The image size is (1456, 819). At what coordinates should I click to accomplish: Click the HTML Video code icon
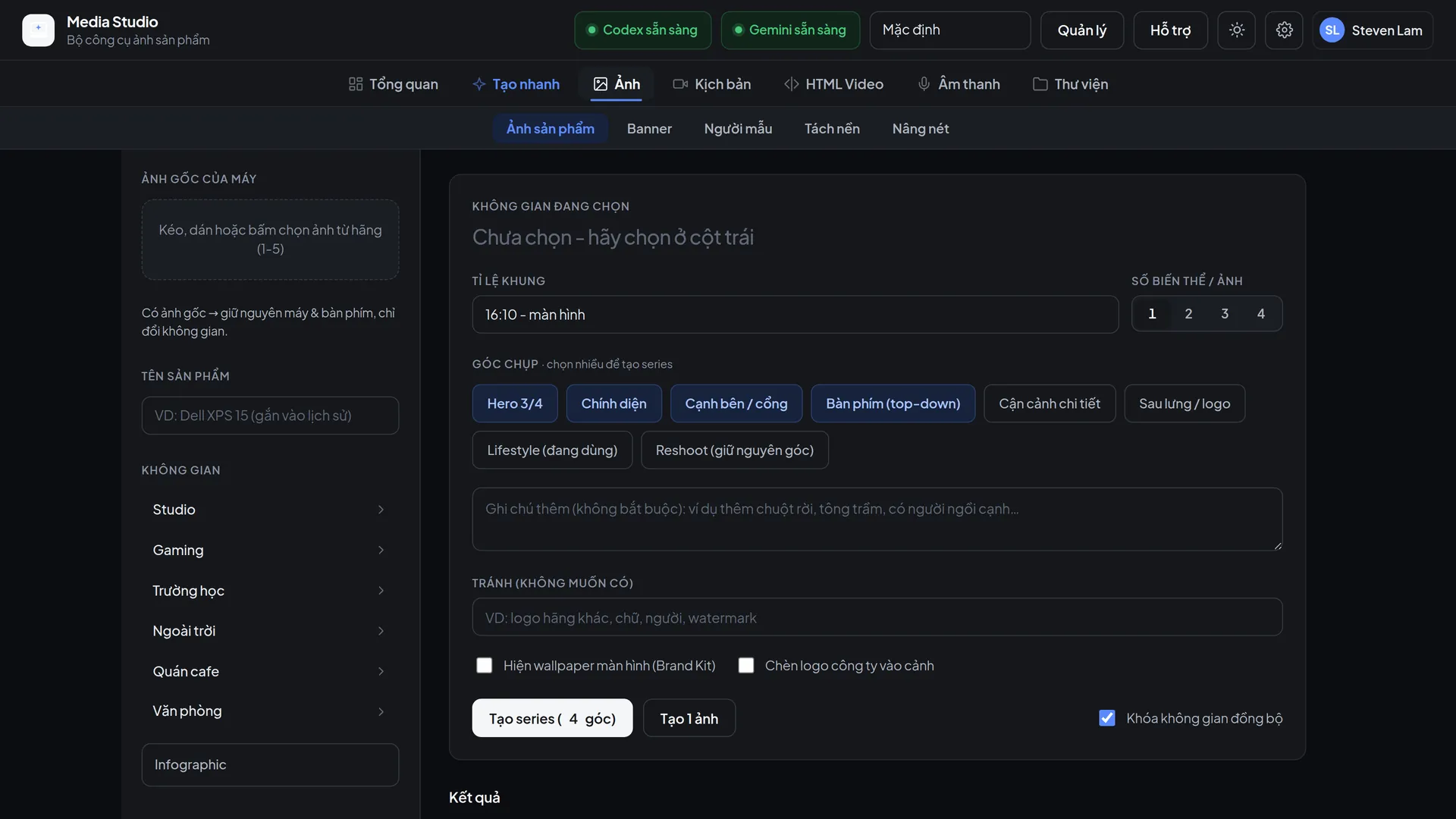click(x=791, y=84)
